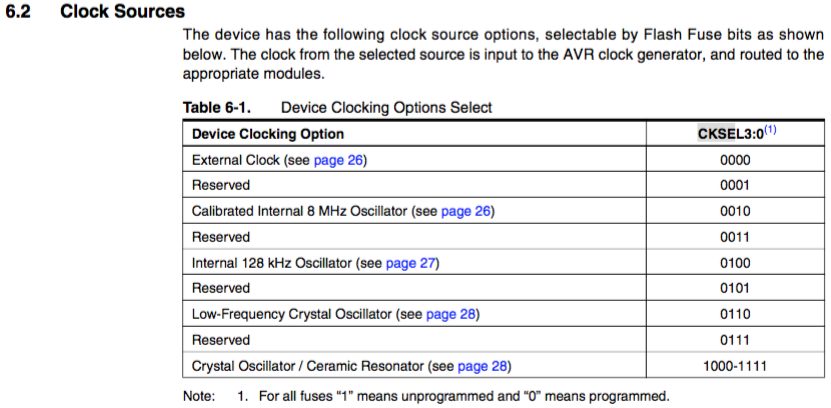831x408 pixels.
Task: Click the Device Clocking Options Select caption
Action: tap(386, 108)
